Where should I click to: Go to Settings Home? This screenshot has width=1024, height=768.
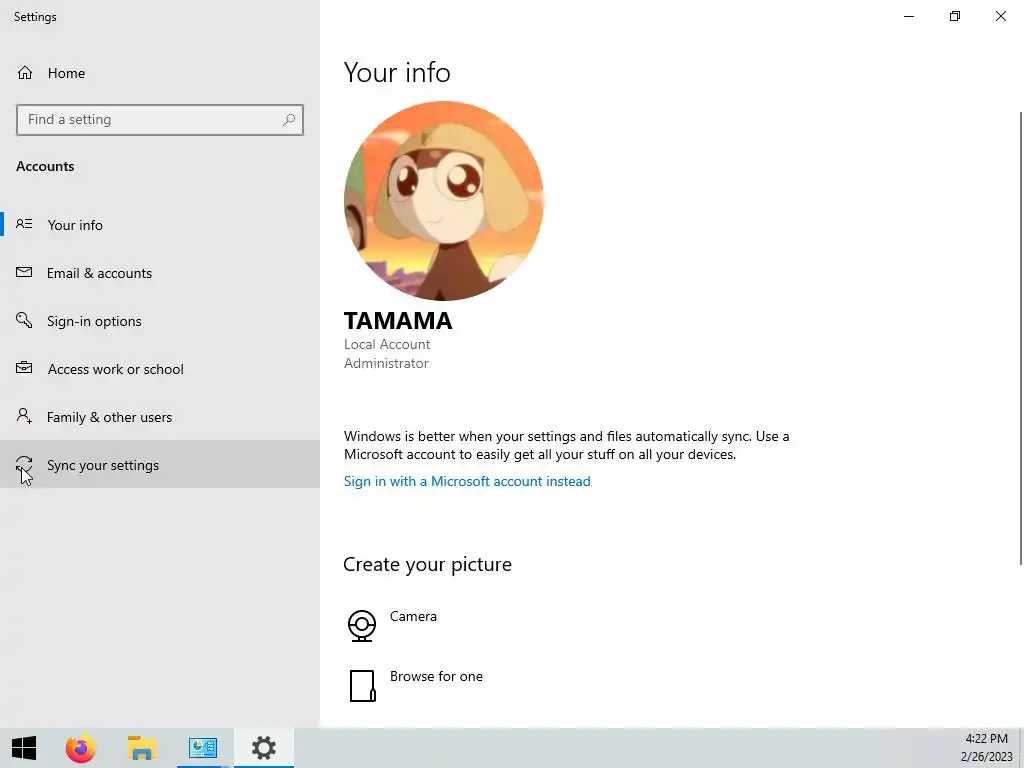(160, 73)
